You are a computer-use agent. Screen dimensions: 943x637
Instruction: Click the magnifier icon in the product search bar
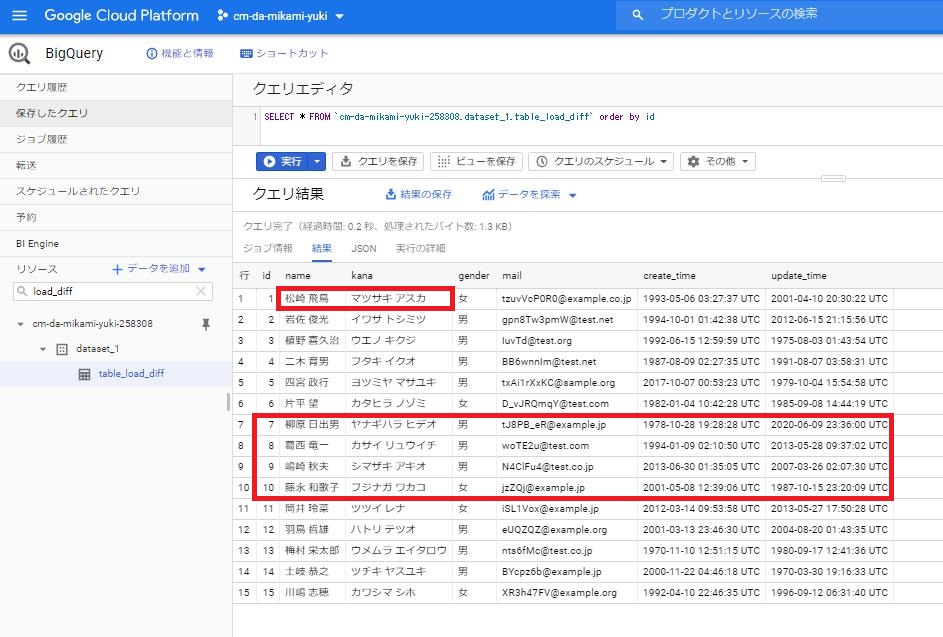point(637,15)
